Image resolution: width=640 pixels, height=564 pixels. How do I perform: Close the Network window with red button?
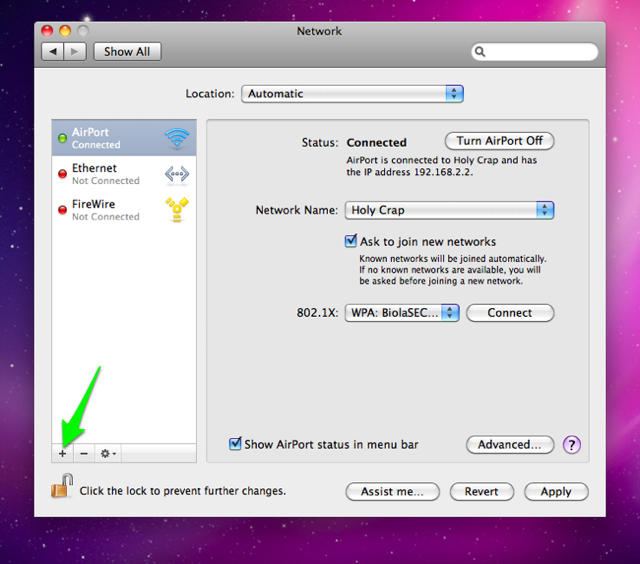[47, 31]
